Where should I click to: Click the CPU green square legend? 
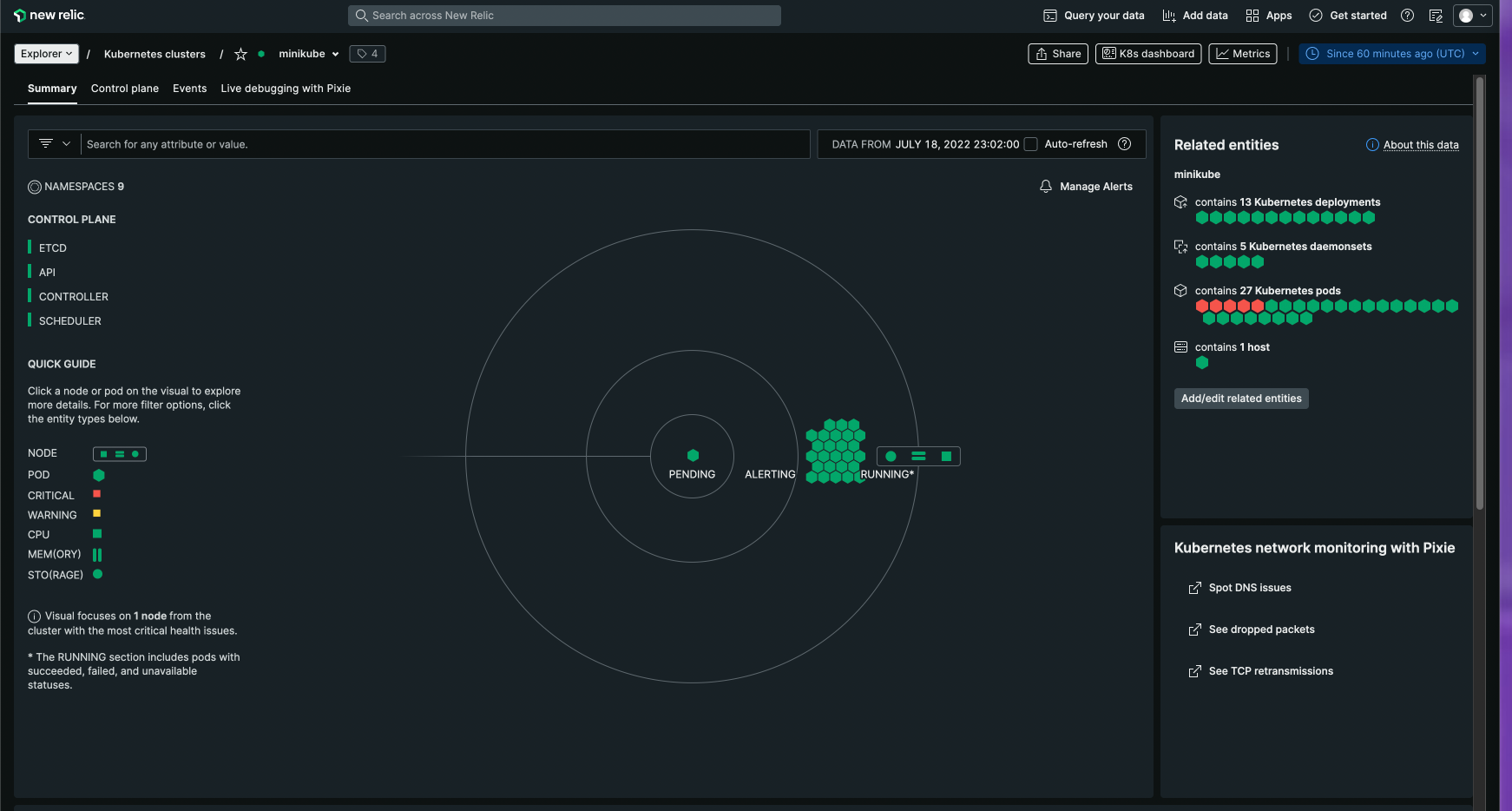click(97, 534)
